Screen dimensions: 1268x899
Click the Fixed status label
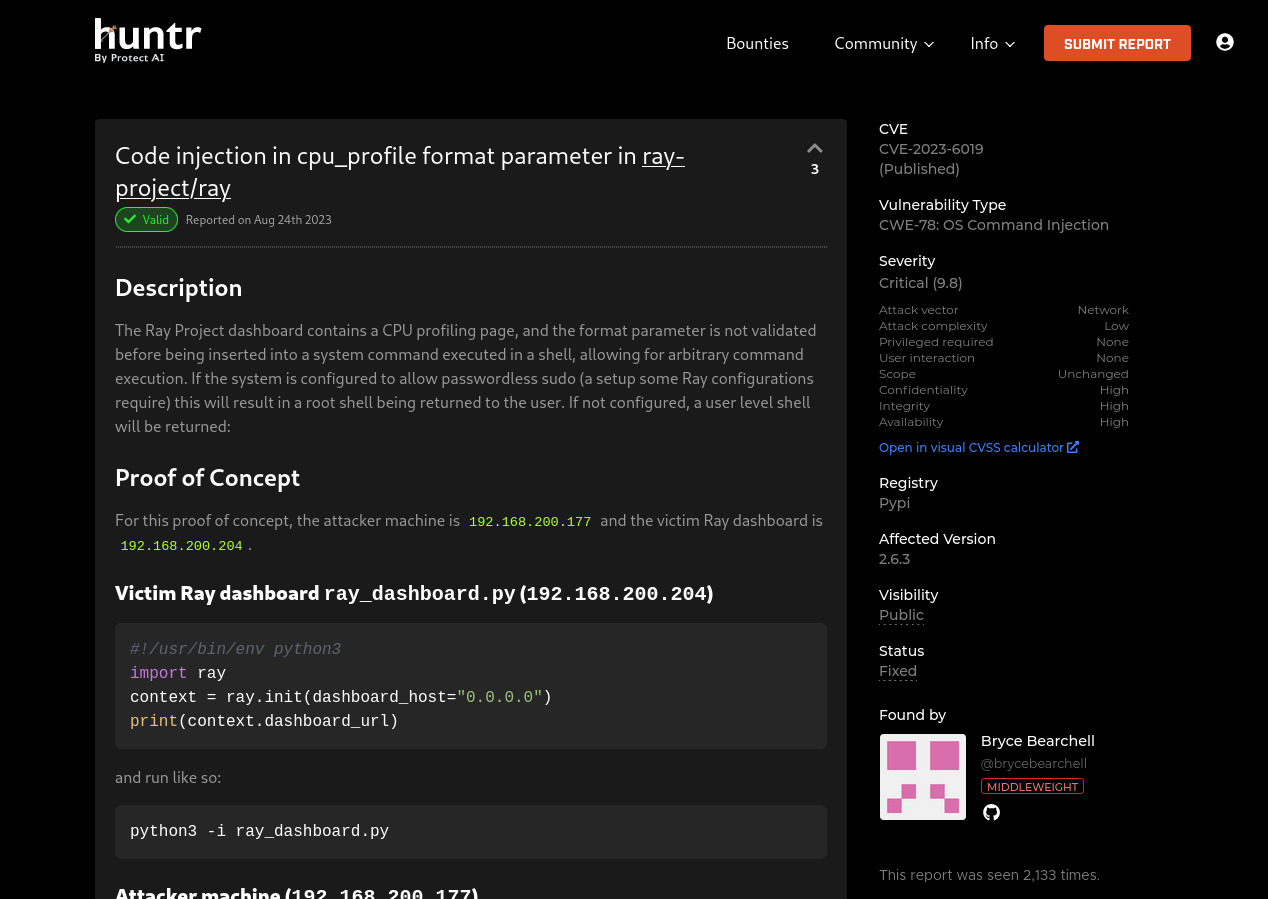pyautogui.click(x=898, y=671)
